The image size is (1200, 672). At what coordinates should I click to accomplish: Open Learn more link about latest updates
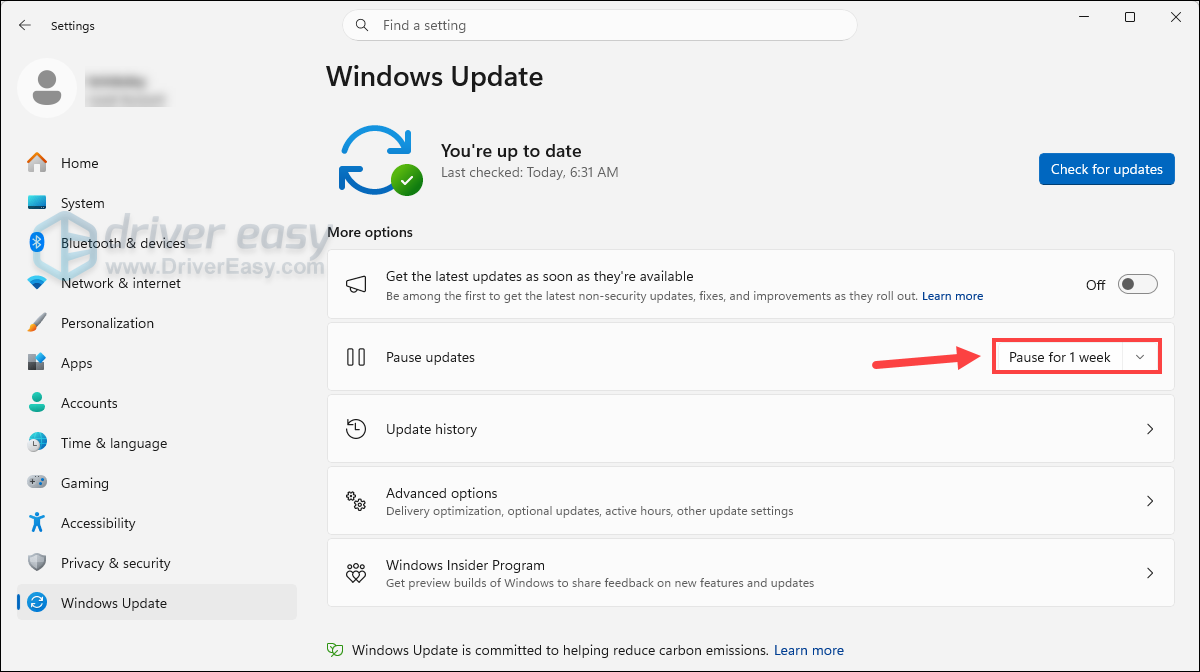952,296
